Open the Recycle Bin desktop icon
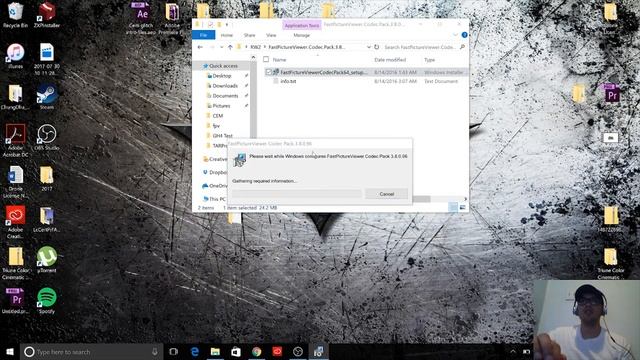The height and width of the screenshot is (360, 640). tap(15, 14)
